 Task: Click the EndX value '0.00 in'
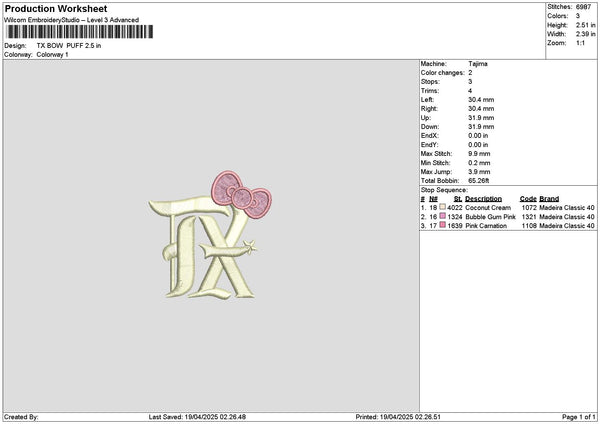click(x=478, y=136)
